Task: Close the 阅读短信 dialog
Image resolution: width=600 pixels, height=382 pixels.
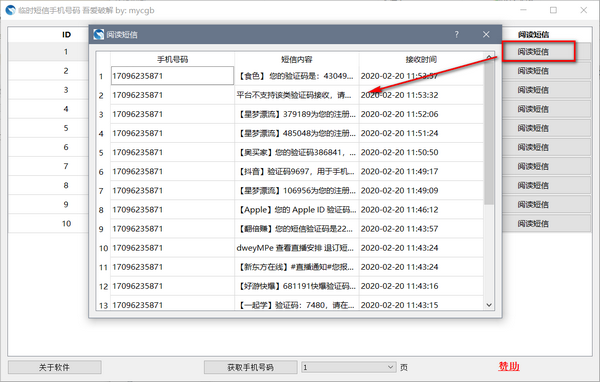Action: click(x=486, y=34)
